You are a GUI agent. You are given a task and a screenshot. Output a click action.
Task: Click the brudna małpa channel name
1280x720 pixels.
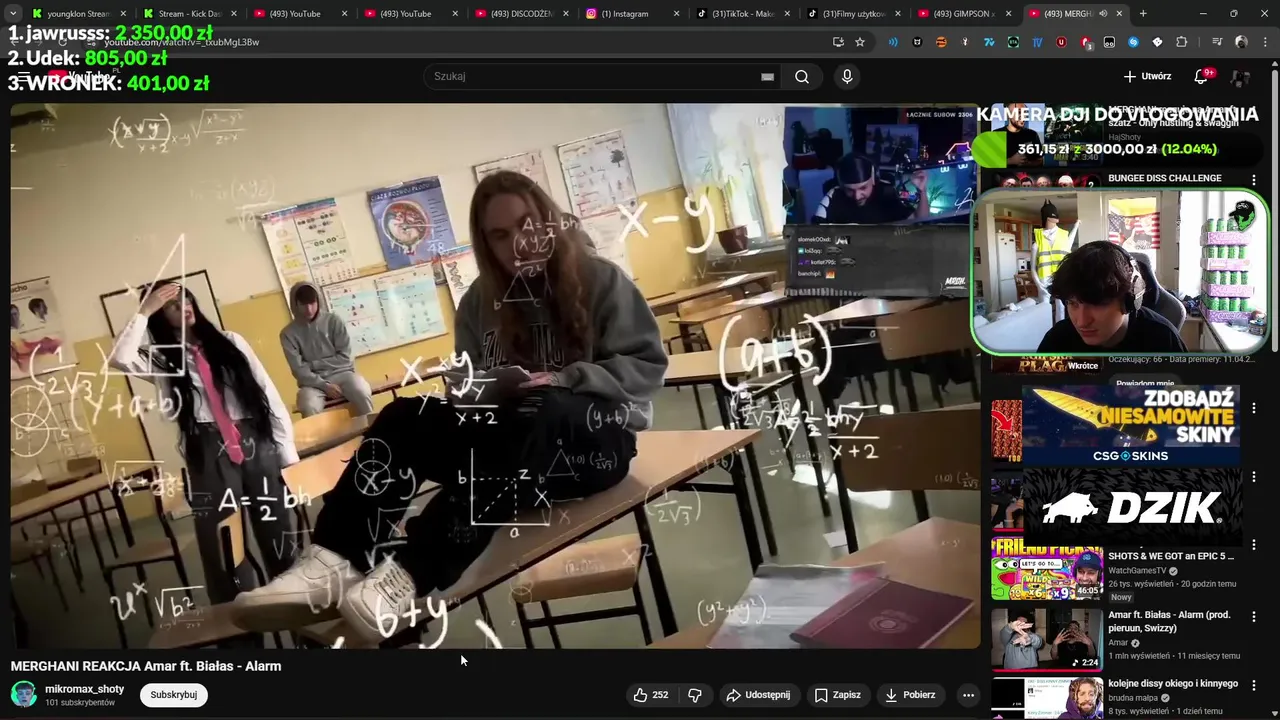pyautogui.click(x=1133, y=698)
